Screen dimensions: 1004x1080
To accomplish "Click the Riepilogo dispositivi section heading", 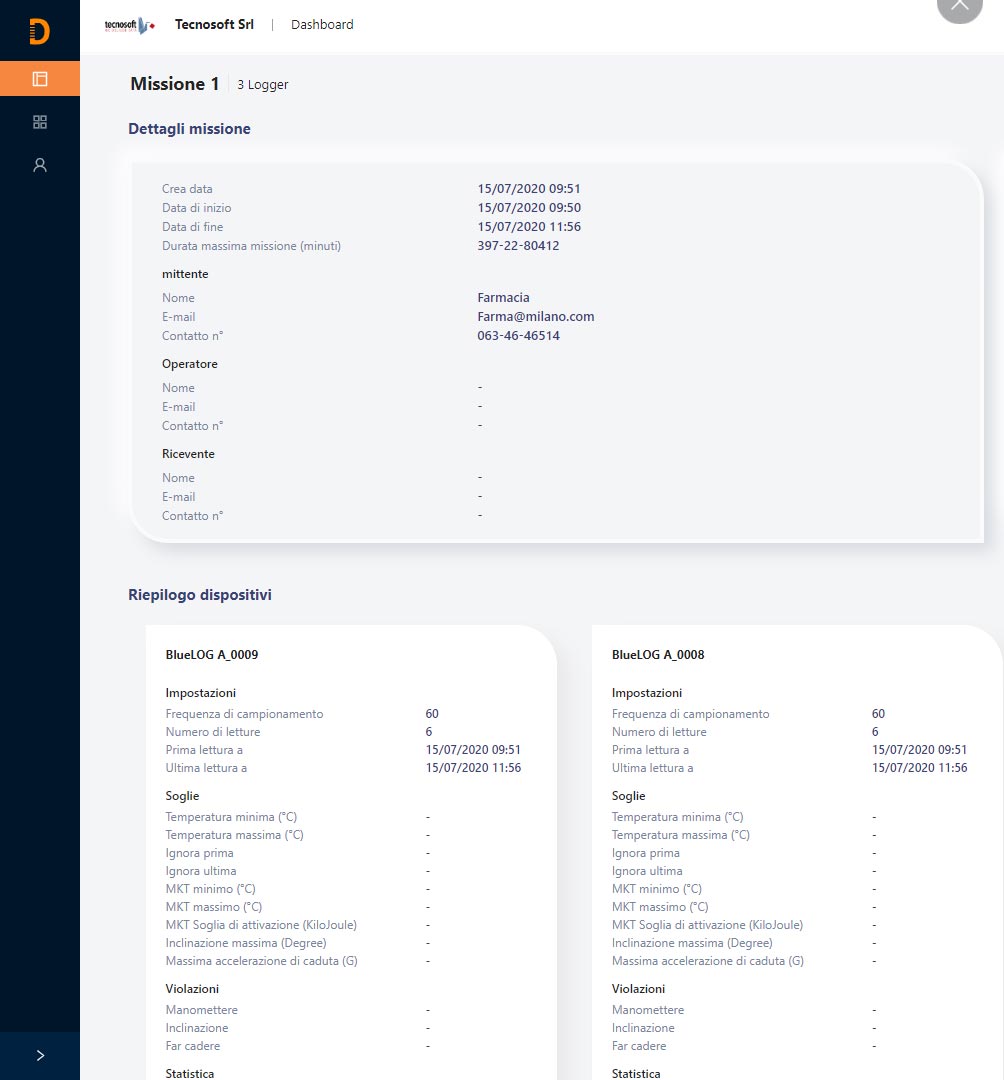I will coord(200,595).
